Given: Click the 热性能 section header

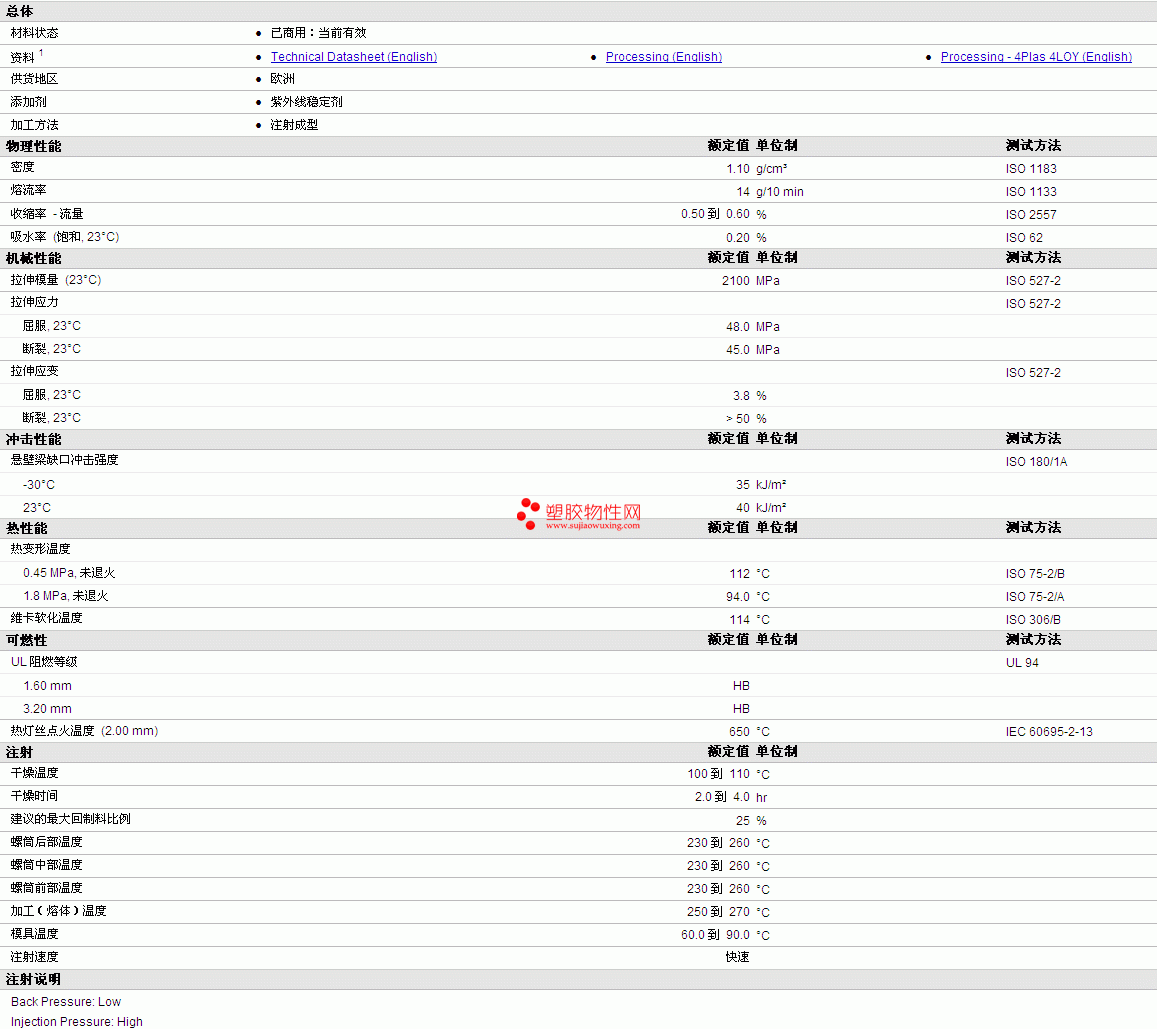Looking at the screenshot, I should pos(27,528).
